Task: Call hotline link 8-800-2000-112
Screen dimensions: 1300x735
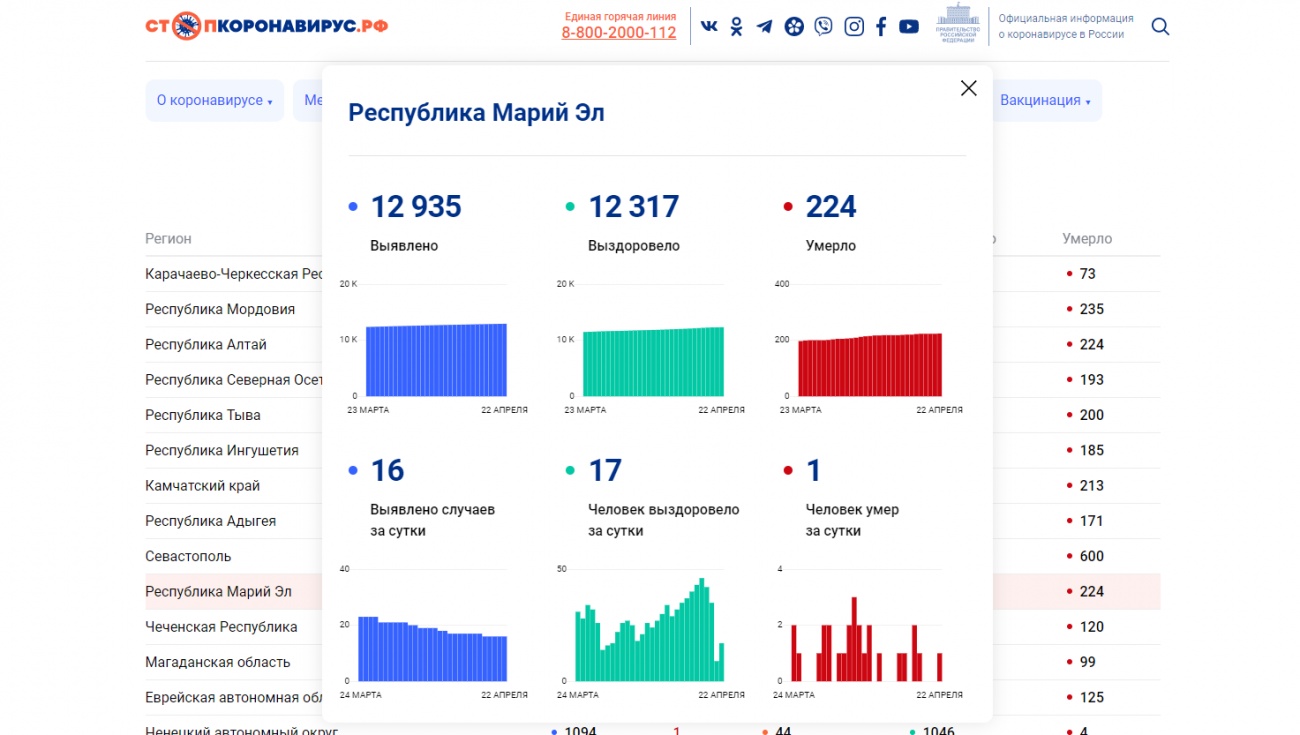Action: click(x=618, y=33)
